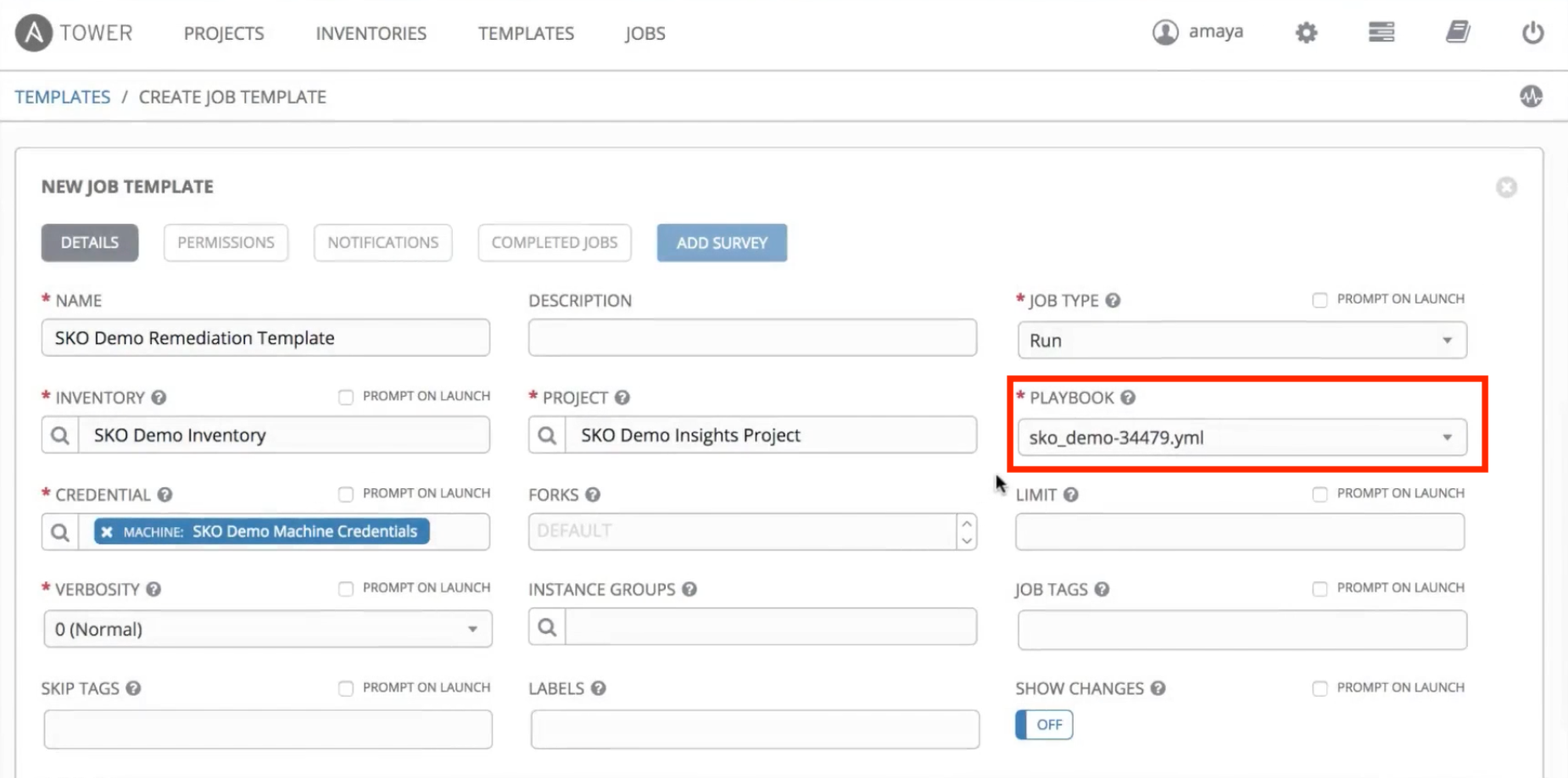Click the power/logout icon
The image size is (1568, 778).
tap(1532, 32)
